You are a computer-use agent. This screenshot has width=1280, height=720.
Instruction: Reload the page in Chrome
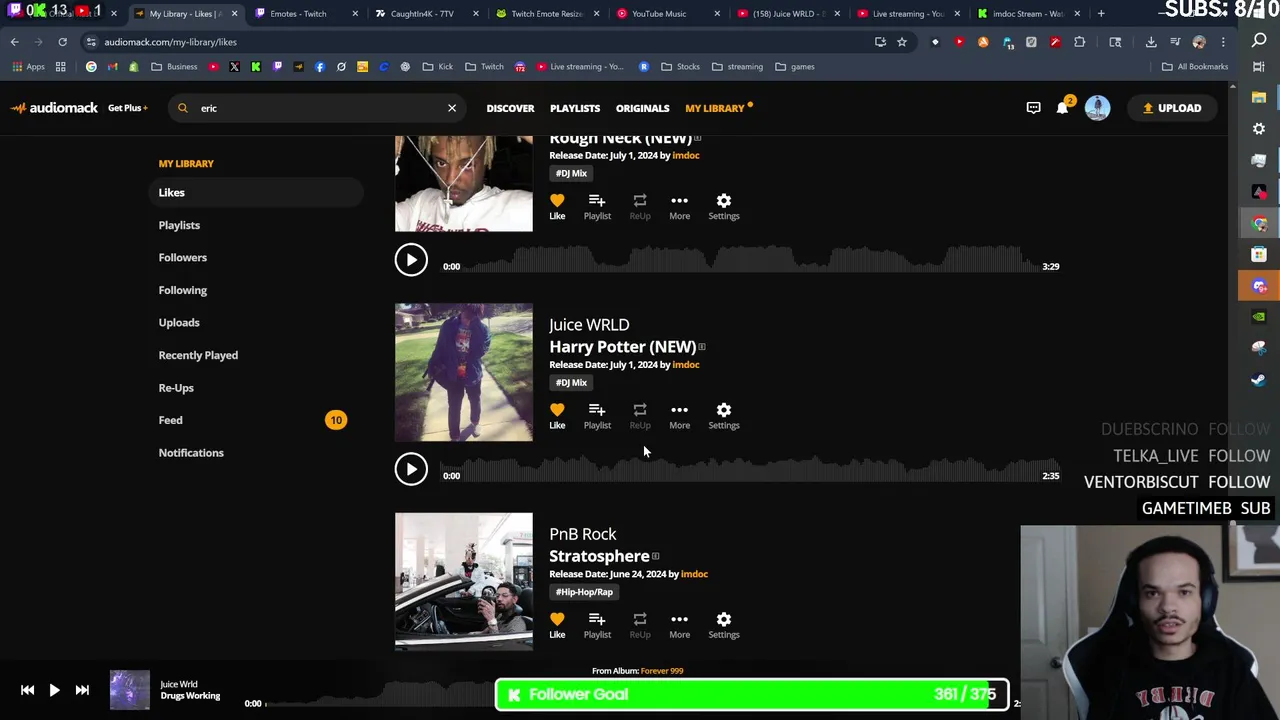point(62,42)
